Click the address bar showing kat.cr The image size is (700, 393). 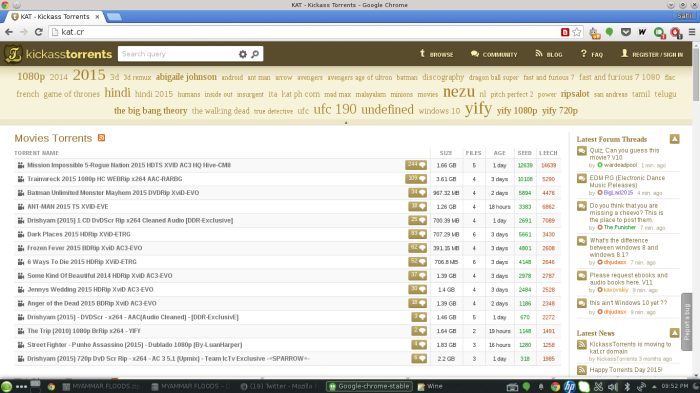304,32
